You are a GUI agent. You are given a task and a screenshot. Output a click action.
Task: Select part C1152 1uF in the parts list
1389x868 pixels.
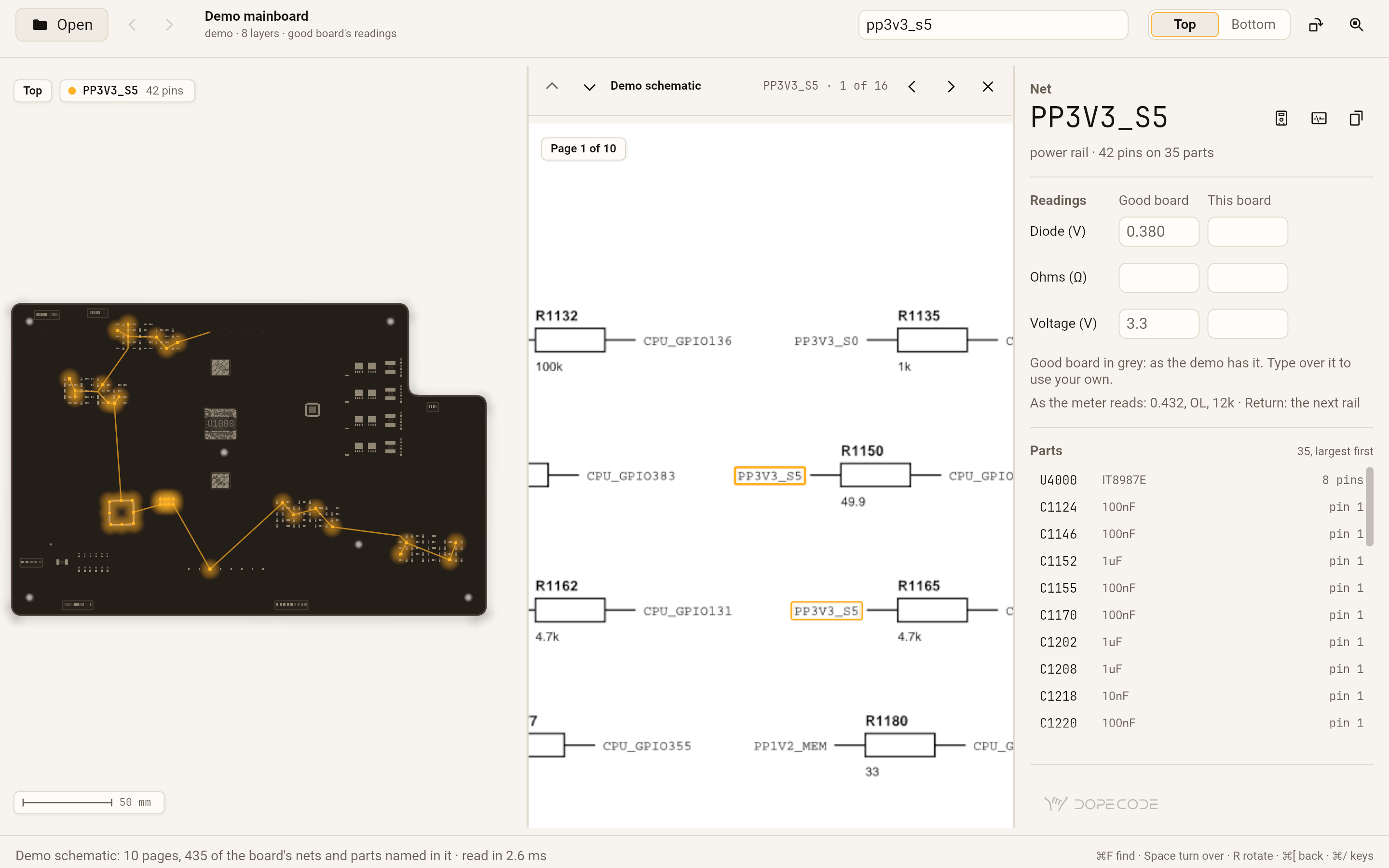tap(1201, 561)
